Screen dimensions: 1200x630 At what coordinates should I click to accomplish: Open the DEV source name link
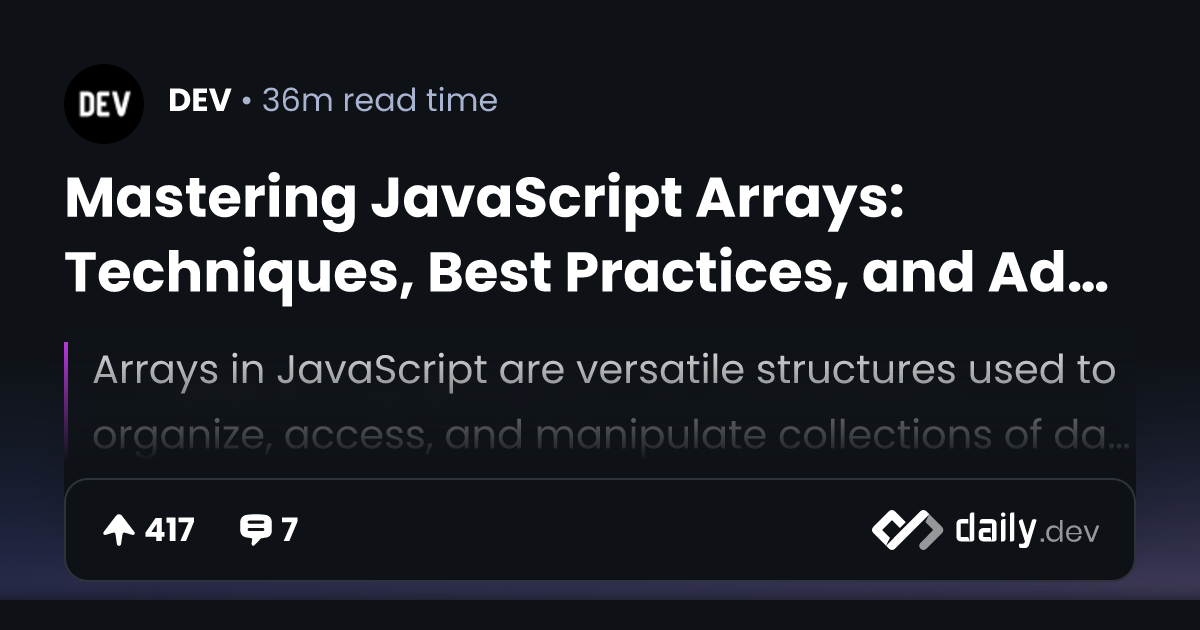[x=200, y=100]
